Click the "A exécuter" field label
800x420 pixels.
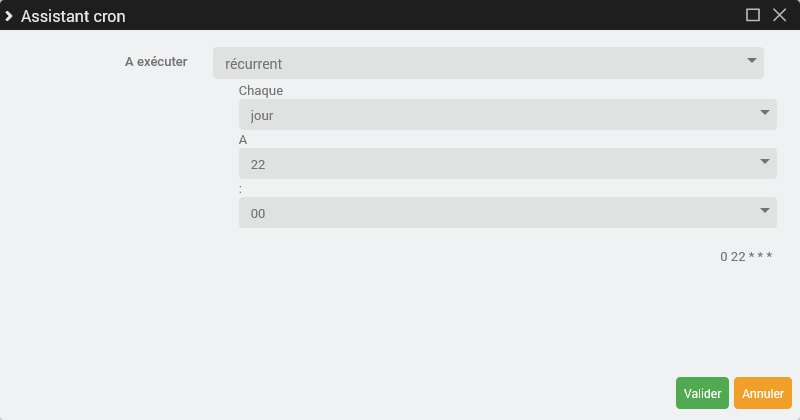click(x=156, y=62)
